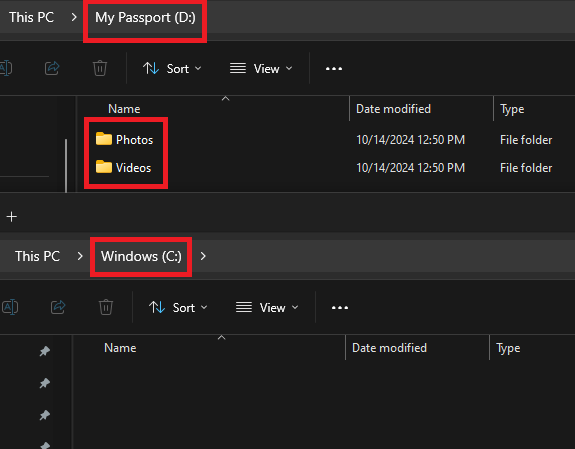Click Windows (C:) breadcrumb

click(x=141, y=256)
